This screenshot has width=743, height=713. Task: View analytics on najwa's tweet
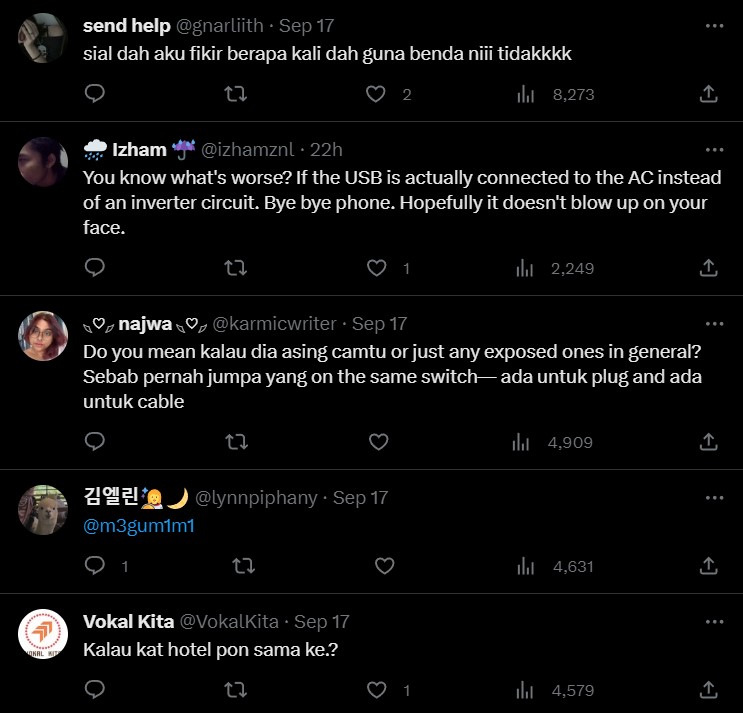[522, 442]
